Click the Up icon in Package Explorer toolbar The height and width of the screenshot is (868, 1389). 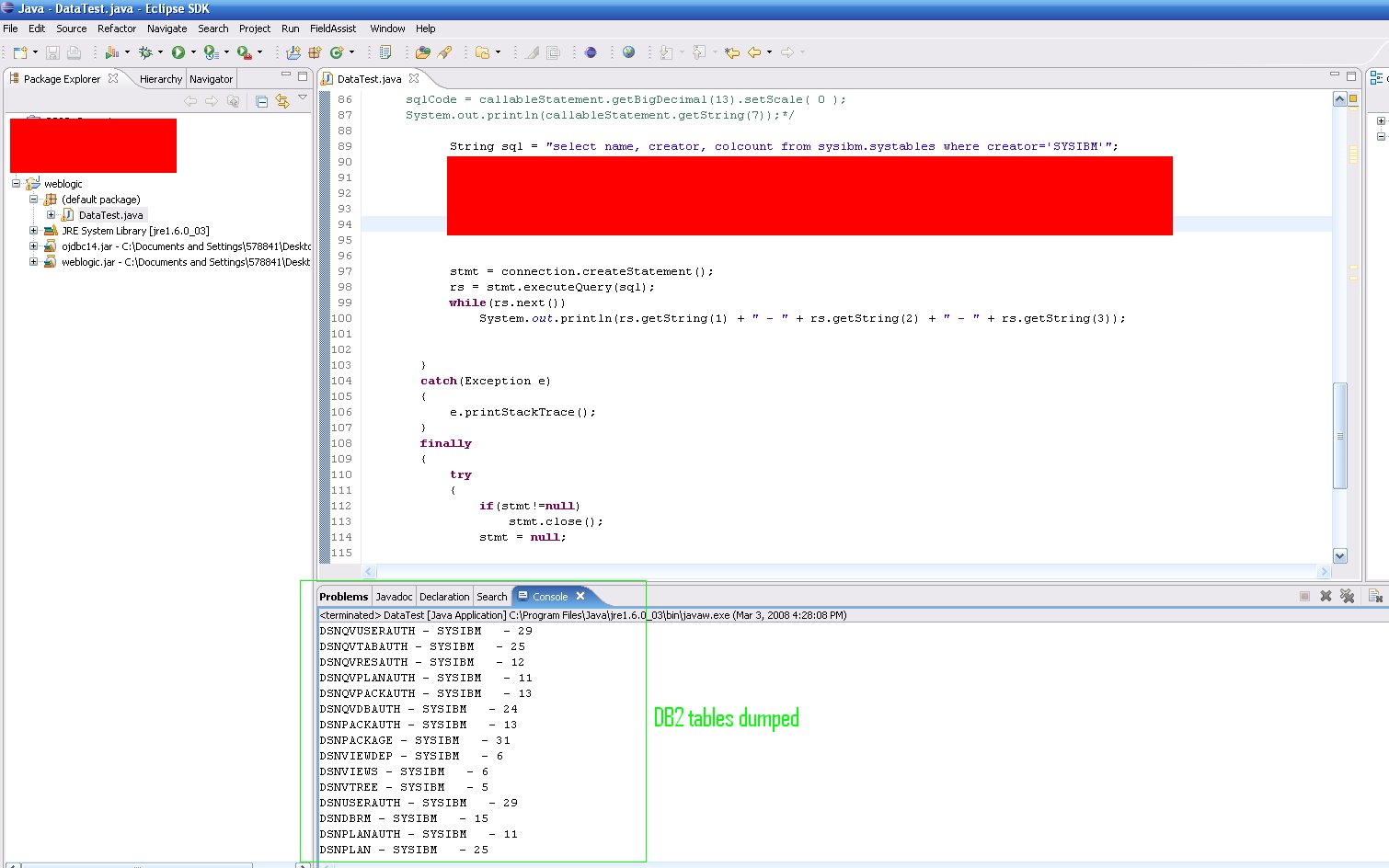(x=234, y=101)
